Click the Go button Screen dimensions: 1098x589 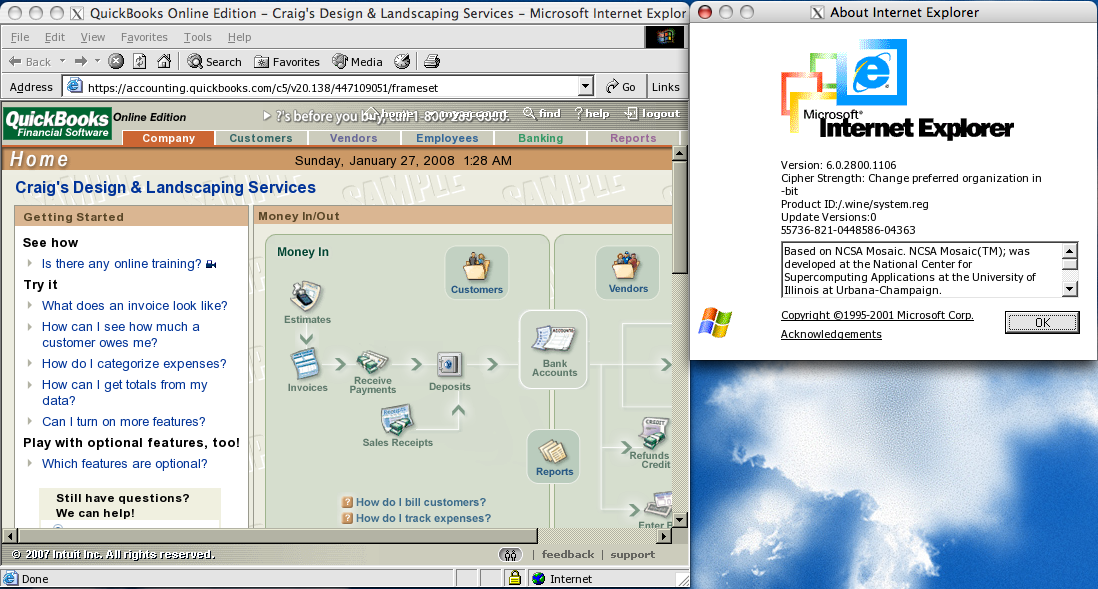point(621,86)
